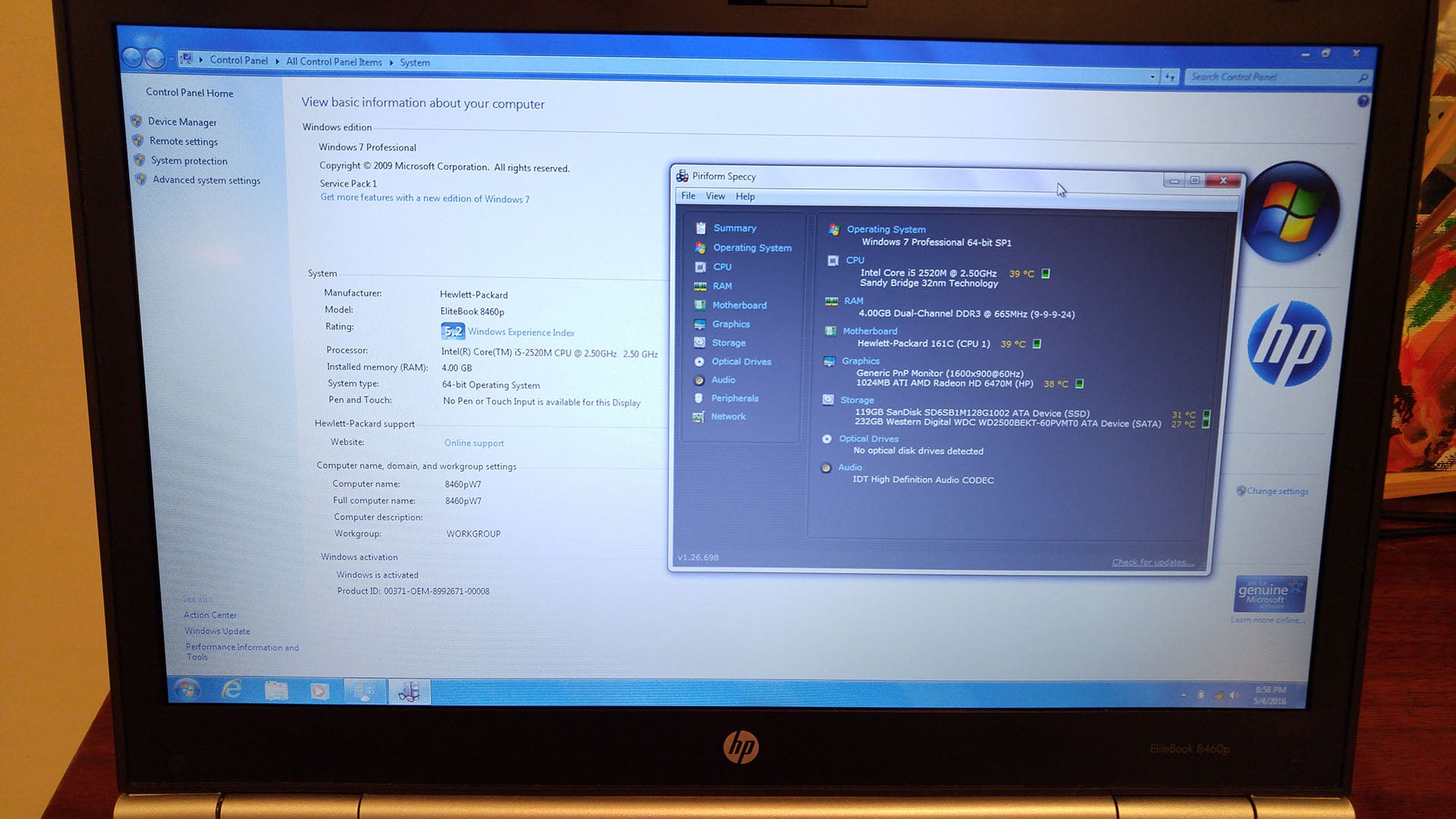Select the Operating System sidebar icon in Speccy
This screenshot has height=819, width=1456.
pos(701,247)
